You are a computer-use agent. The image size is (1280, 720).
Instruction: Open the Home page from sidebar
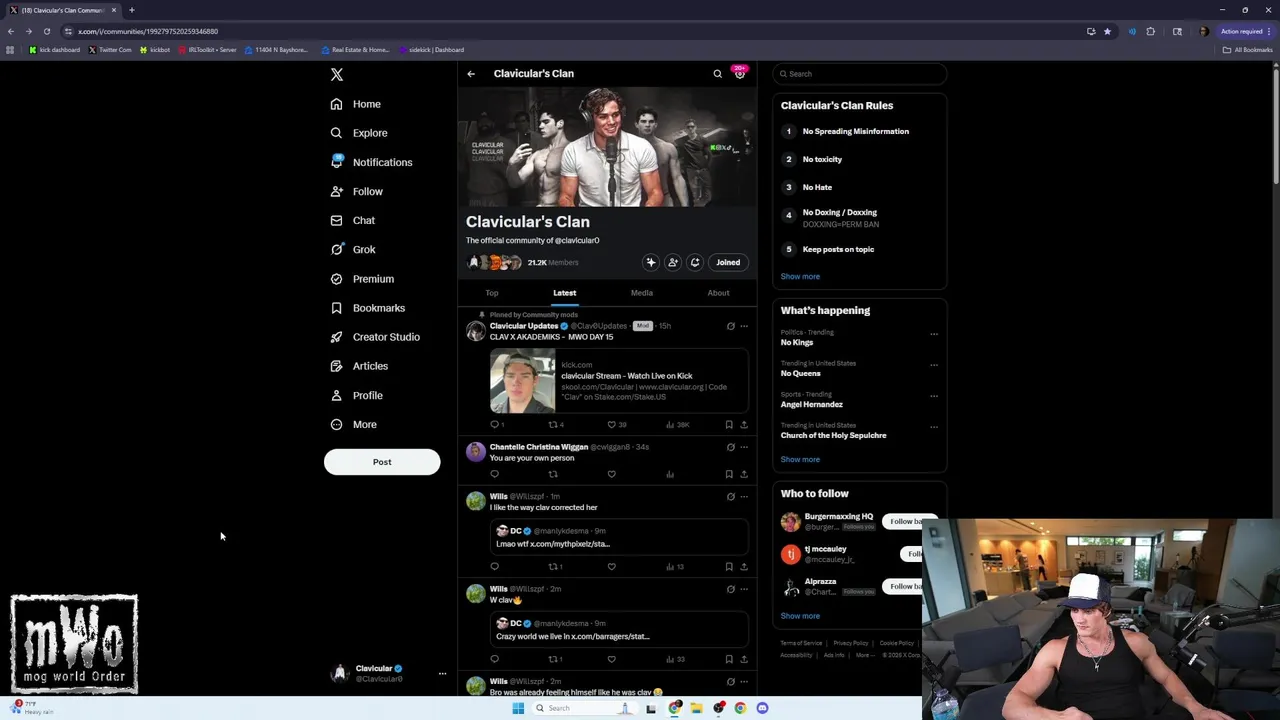355,104
